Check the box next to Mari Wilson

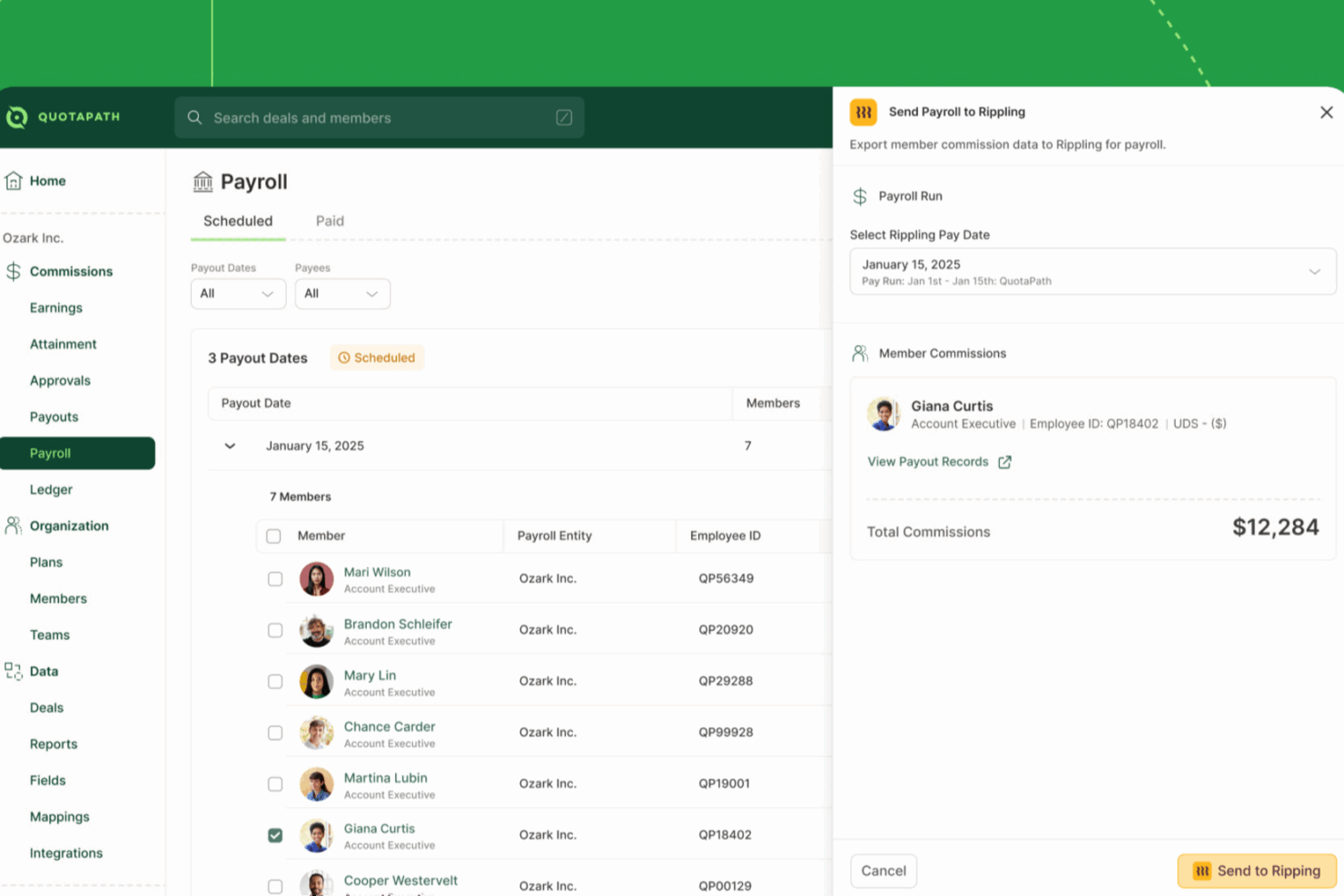point(275,579)
